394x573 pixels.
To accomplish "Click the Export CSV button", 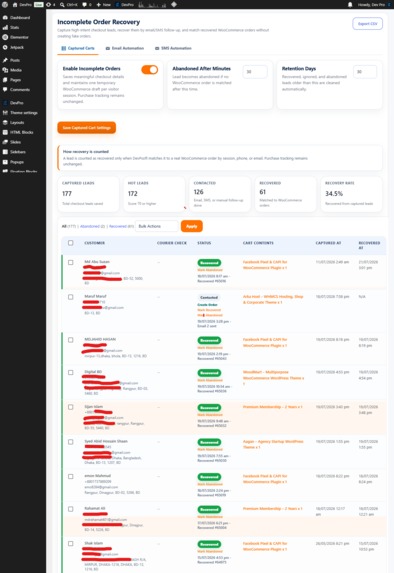I will click(367, 24).
